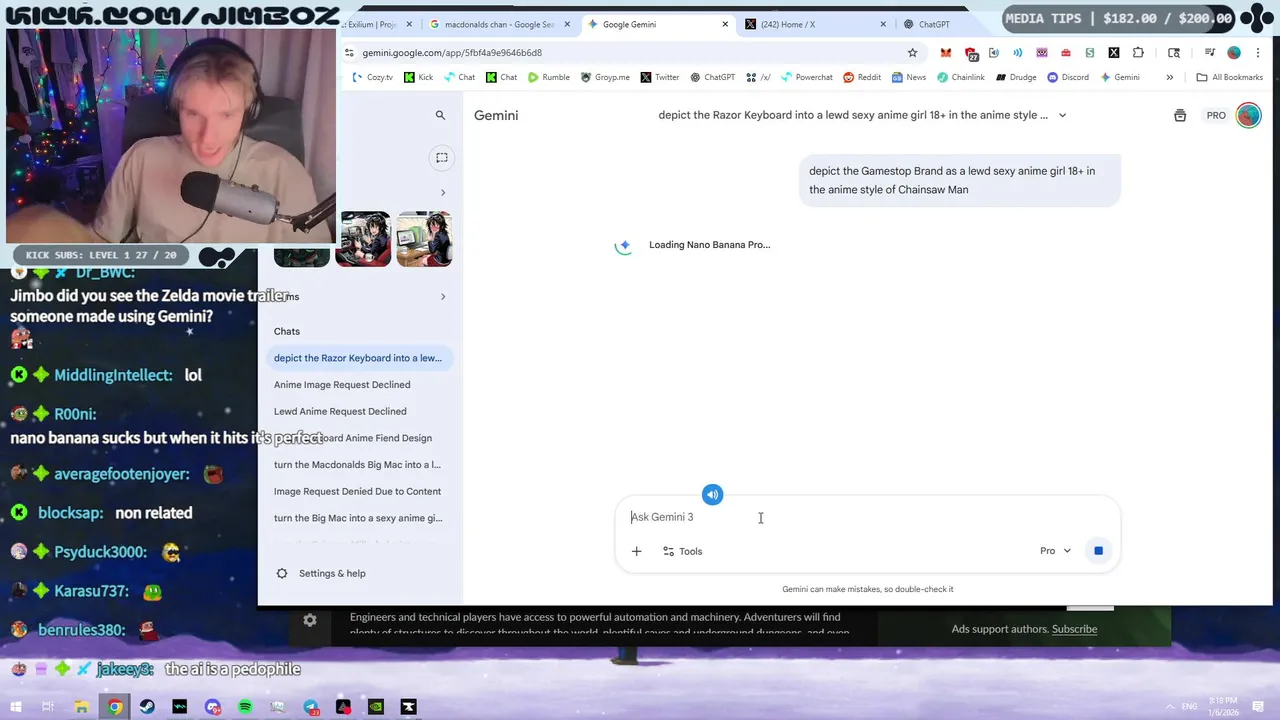This screenshot has height=720, width=1280.
Task: Open the Chainlink bookmark
Action: click(x=961, y=77)
